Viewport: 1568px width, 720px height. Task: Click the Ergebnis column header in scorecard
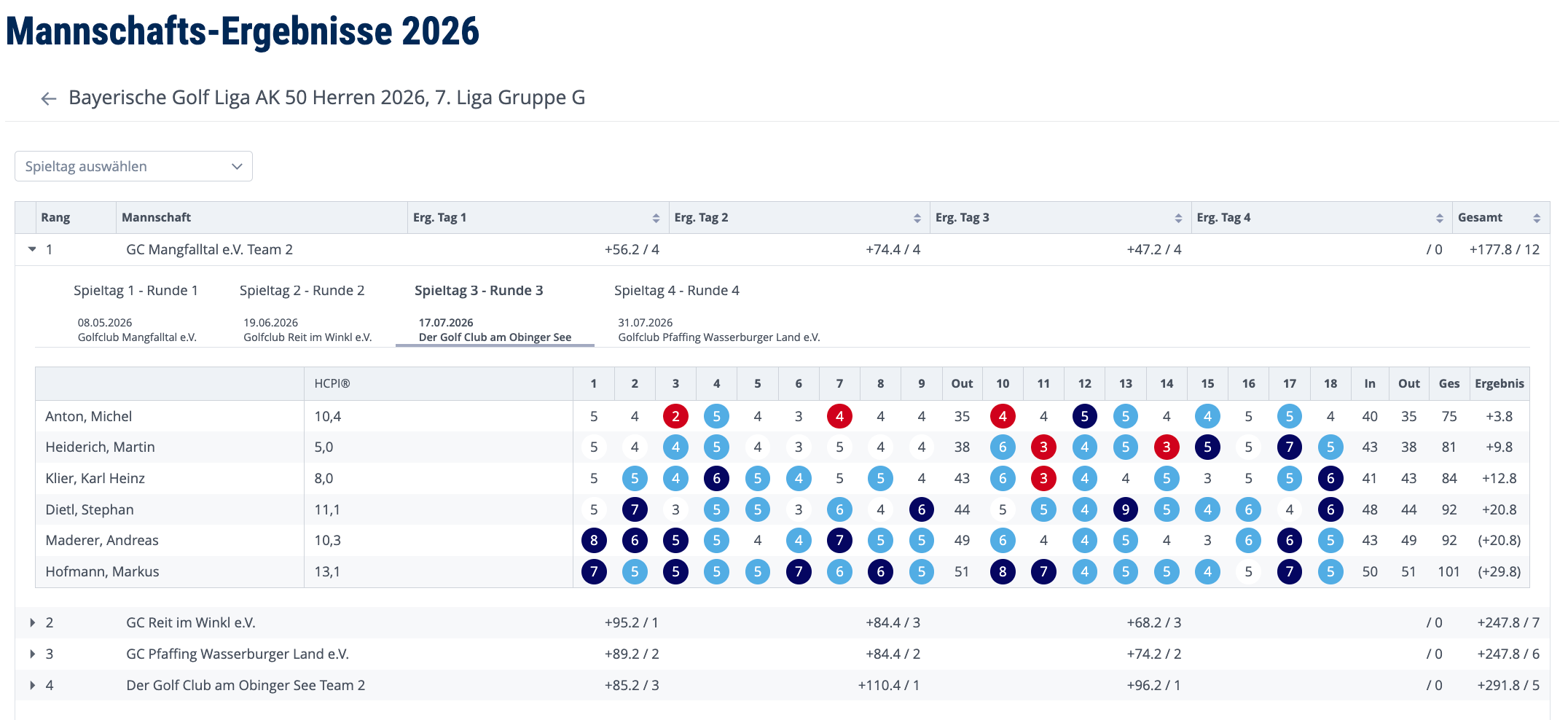[x=1500, y=383]
